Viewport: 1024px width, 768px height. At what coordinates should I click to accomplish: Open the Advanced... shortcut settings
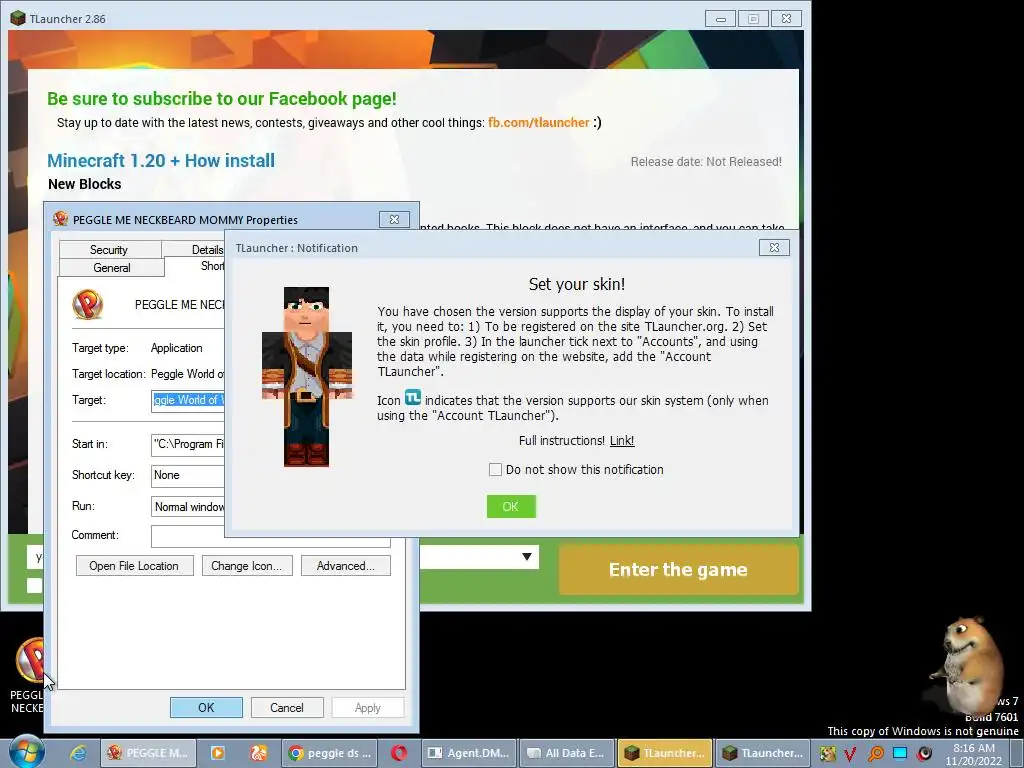click(x=345, y=566)
